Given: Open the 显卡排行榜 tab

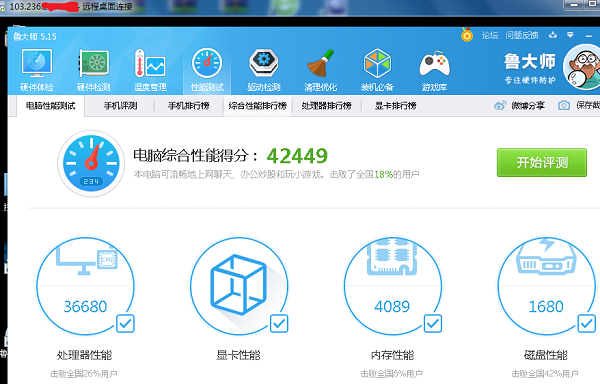Looking at the screenshot, I should click(x=396, y=106).
